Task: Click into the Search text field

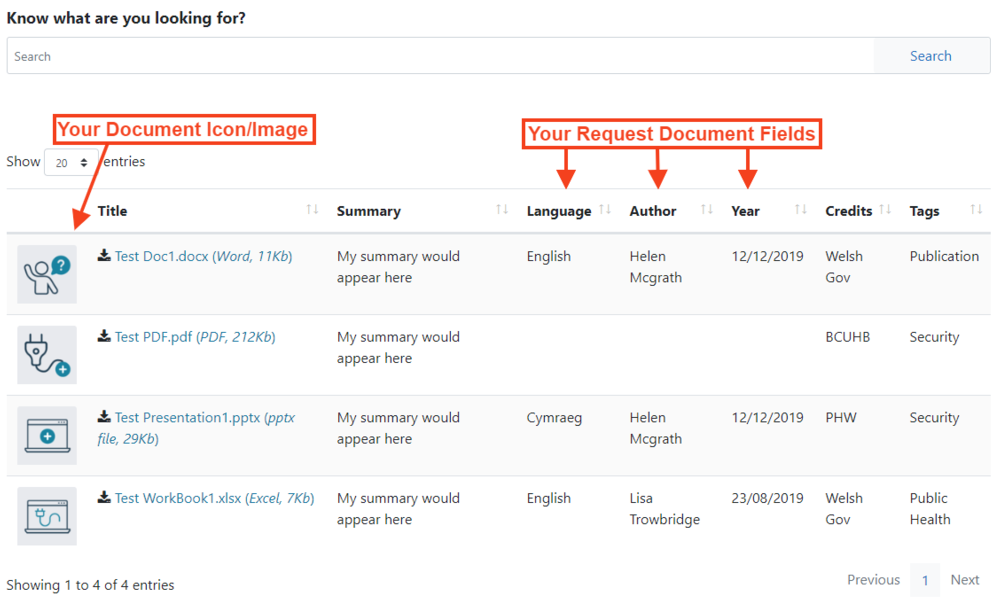Action: tap(440, 56)
